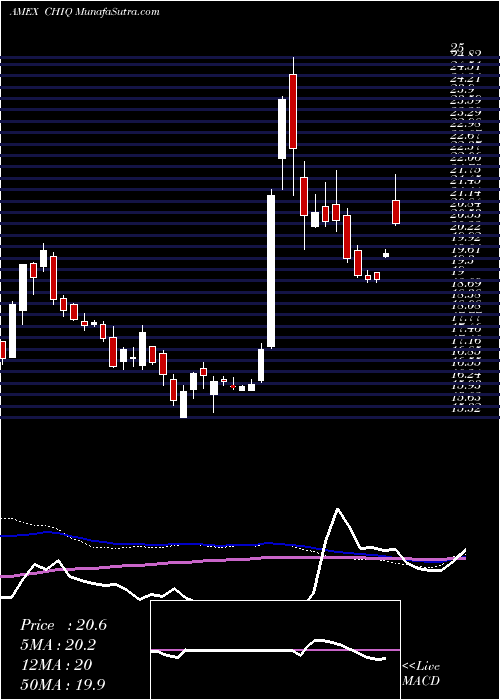Image resolution: width=500 pixels, height=700 pixels.
Task: Click the '19.92' price axis label
Action: [x=465, y=238]
